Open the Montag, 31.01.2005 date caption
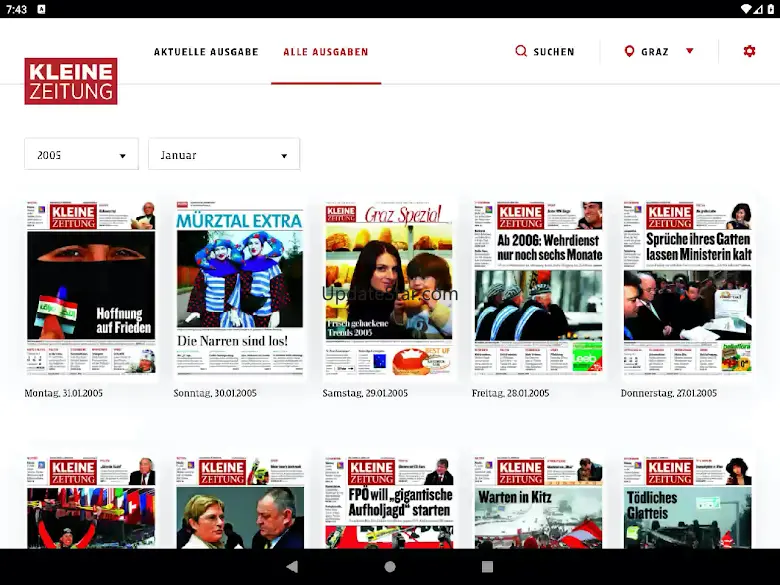Viewport: 780px width, 585px height. point(64,393)
